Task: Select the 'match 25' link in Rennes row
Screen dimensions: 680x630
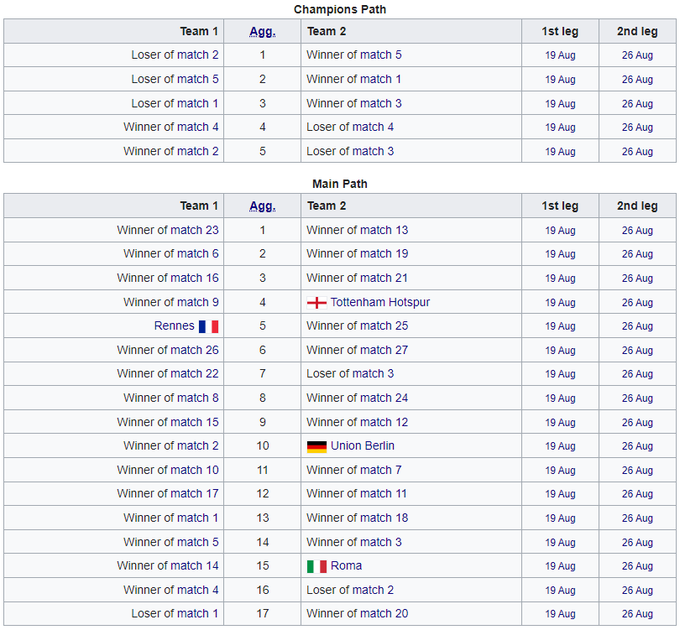Action: pyautogui.click(x=384, y=326)
